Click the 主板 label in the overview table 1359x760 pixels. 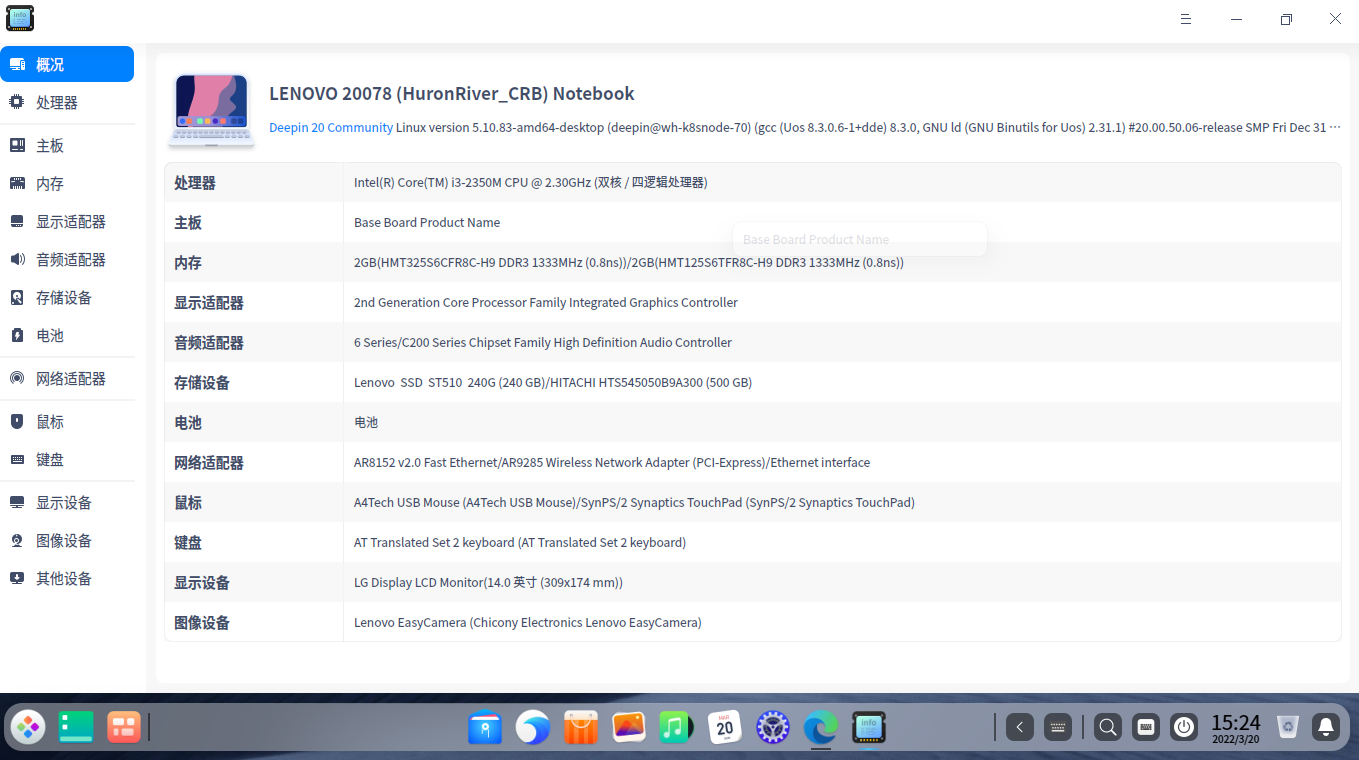(188, 223)
